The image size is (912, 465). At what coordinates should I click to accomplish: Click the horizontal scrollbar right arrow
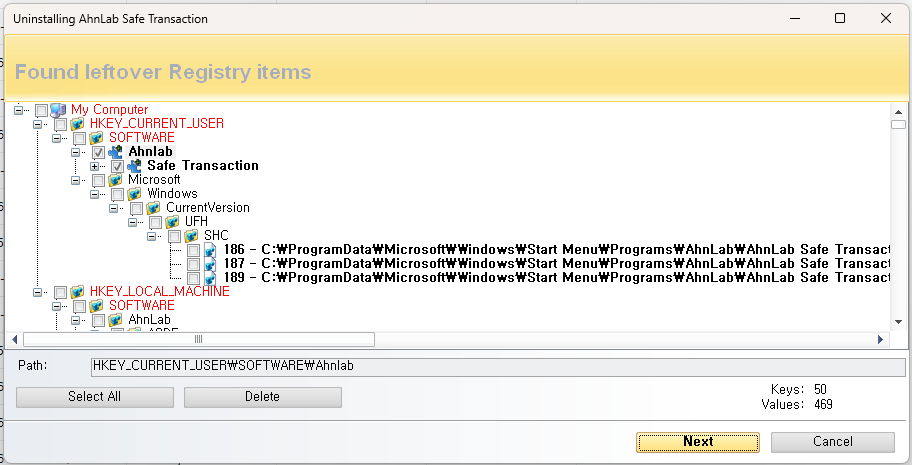coord(880,339)
